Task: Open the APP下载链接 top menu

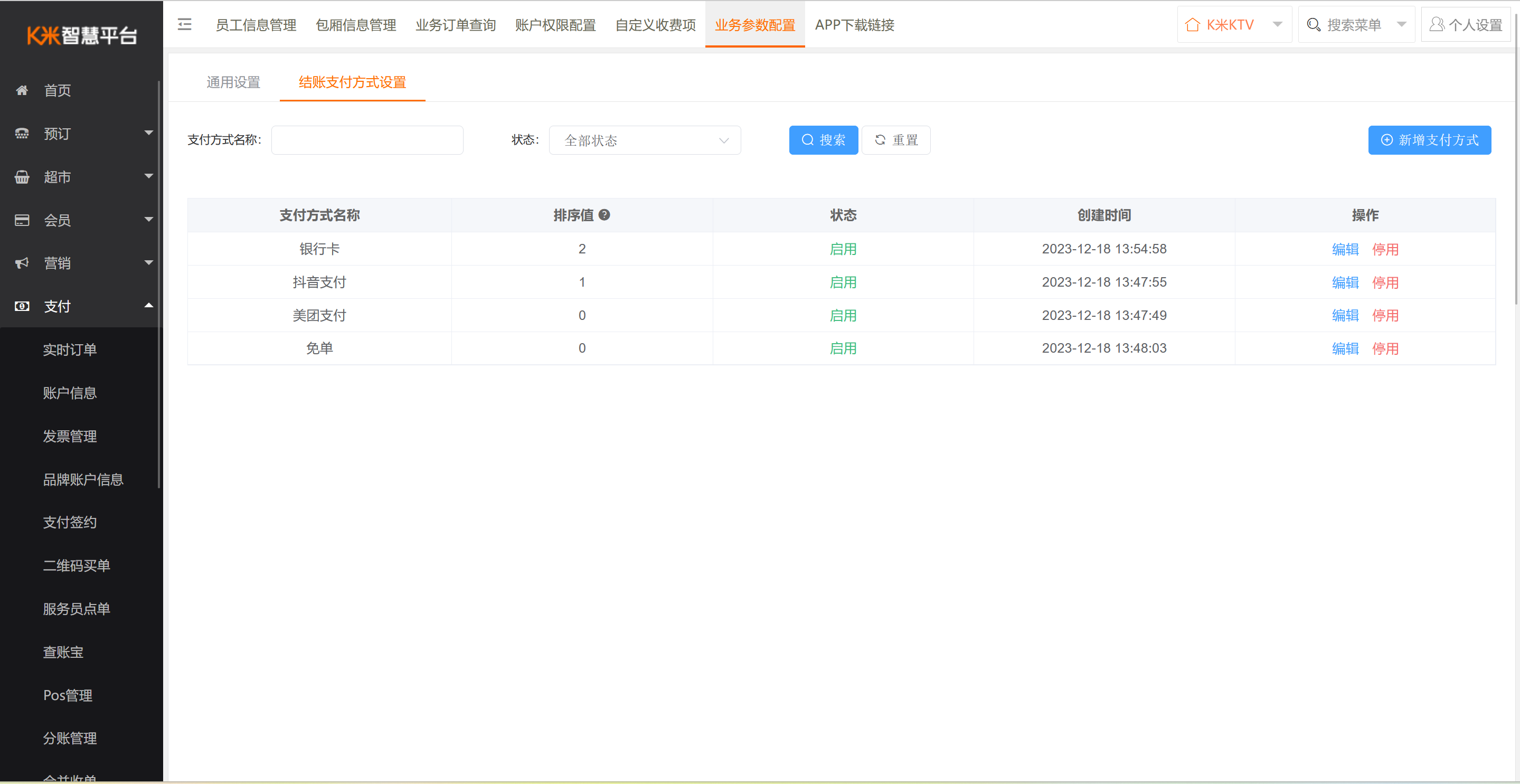Action: click(854, 25)
